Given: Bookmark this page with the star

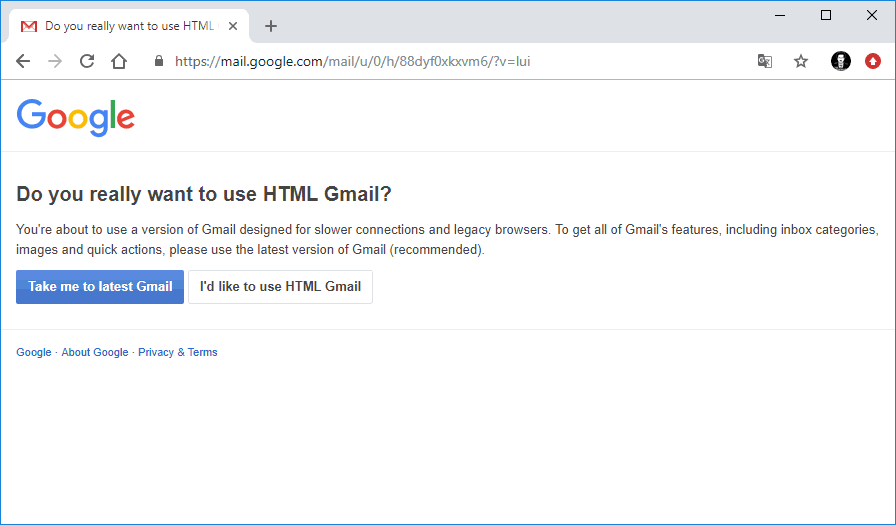Looking at the screenshot, I should pyautogui.click(x=801, y=61).
